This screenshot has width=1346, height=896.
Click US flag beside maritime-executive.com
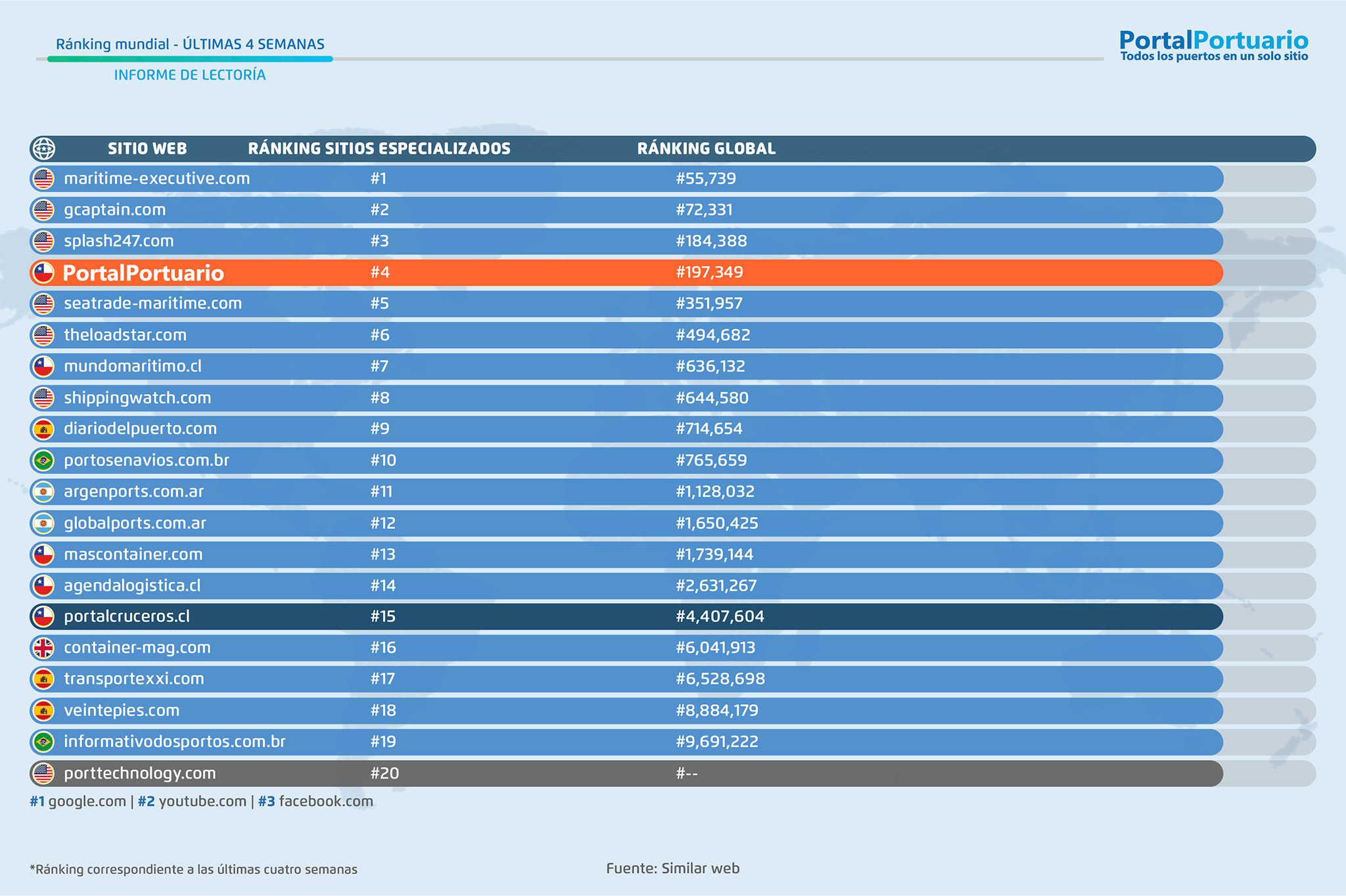[x=43, y=179]
